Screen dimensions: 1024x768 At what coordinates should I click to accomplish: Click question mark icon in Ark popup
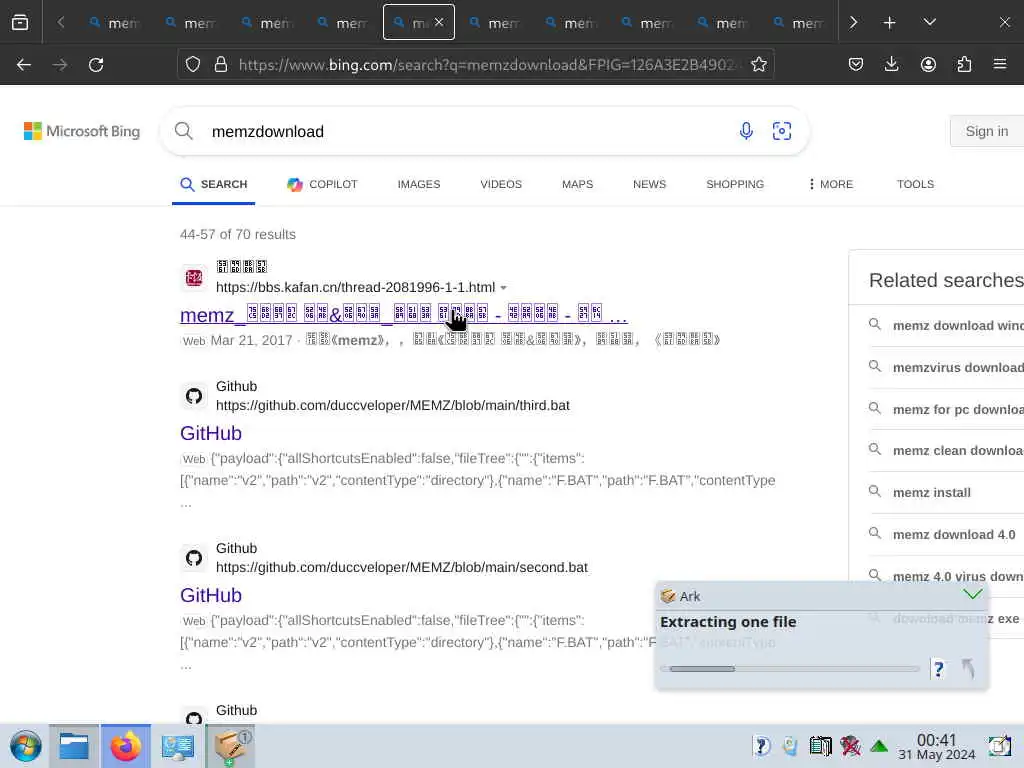[938, 669]
